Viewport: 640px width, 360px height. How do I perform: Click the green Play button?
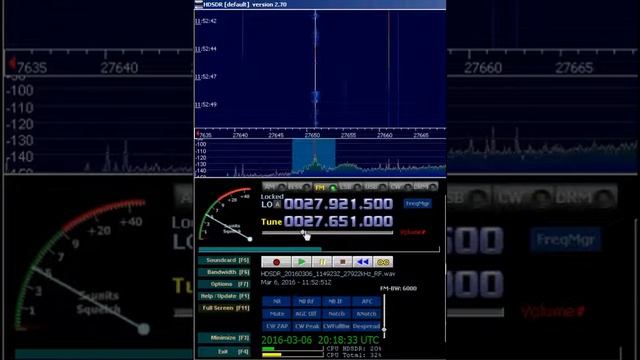(x=302, y=262)
